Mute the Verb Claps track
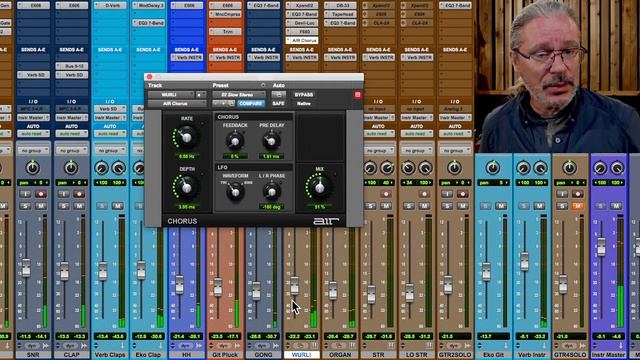 118,206
